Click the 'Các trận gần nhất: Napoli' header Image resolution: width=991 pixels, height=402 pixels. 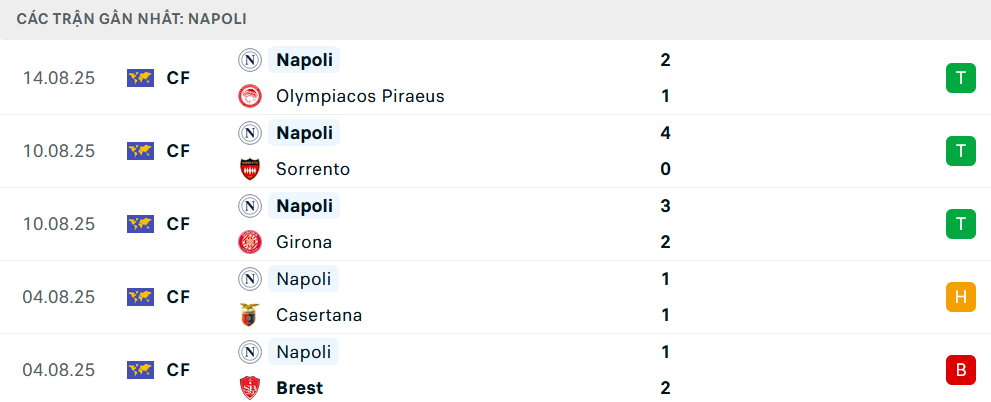[x=132, y=19]
